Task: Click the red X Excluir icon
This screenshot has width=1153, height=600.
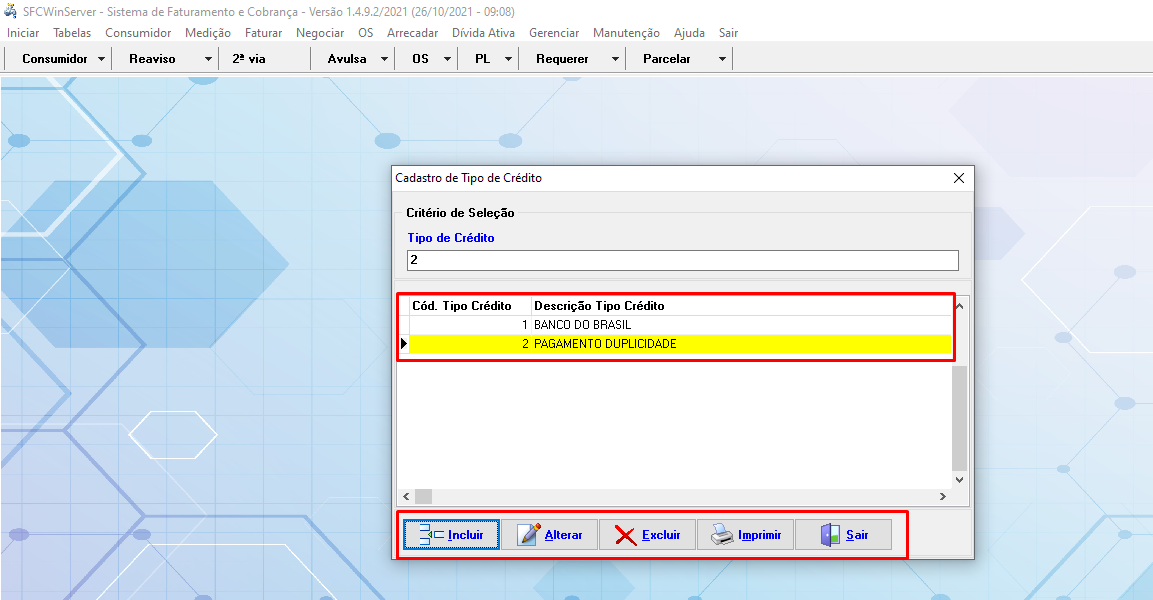Action: pyautogui.click(x=626, y=535)
